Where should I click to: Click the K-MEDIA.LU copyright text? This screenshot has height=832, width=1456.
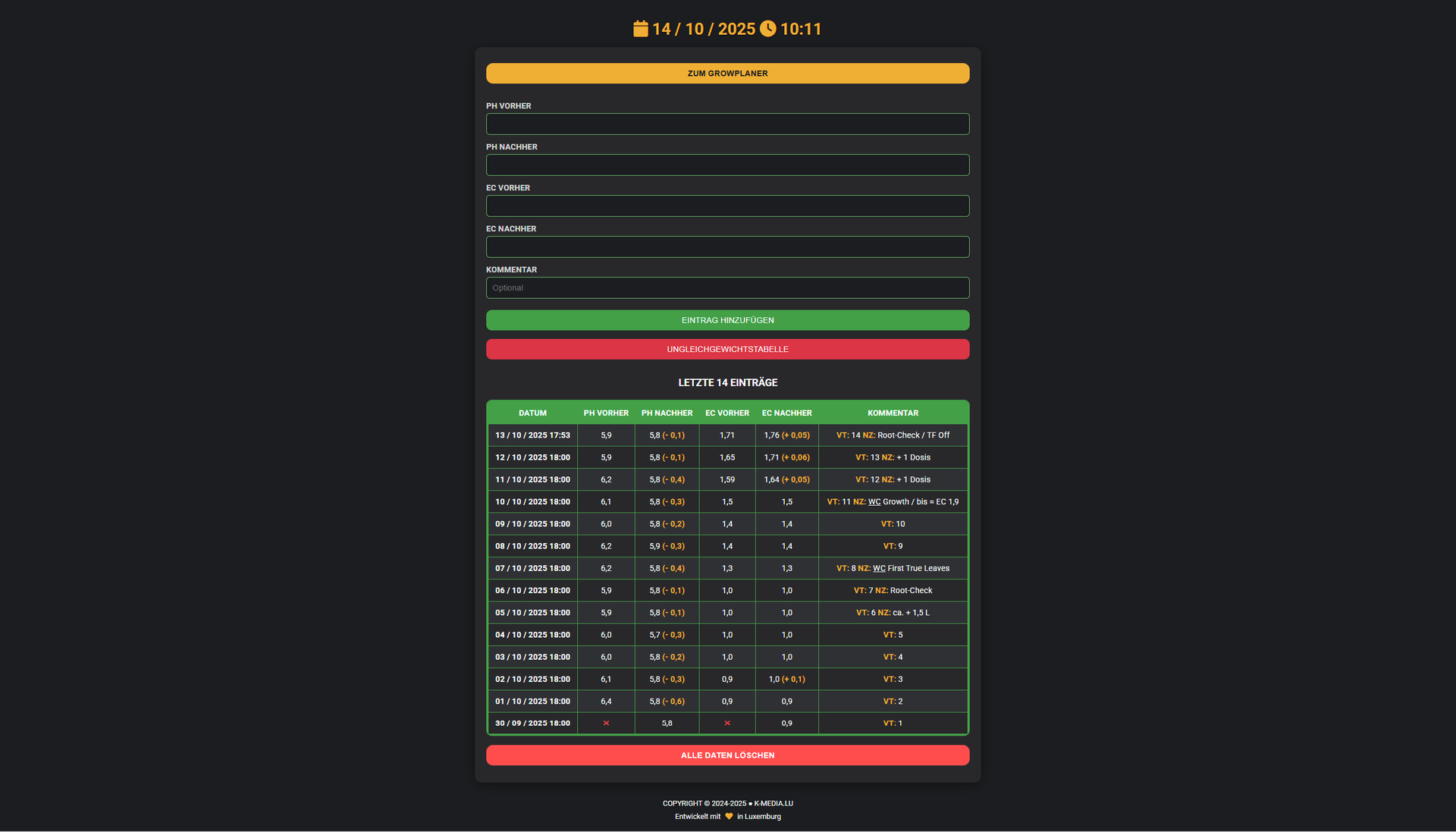click(773, 804)
